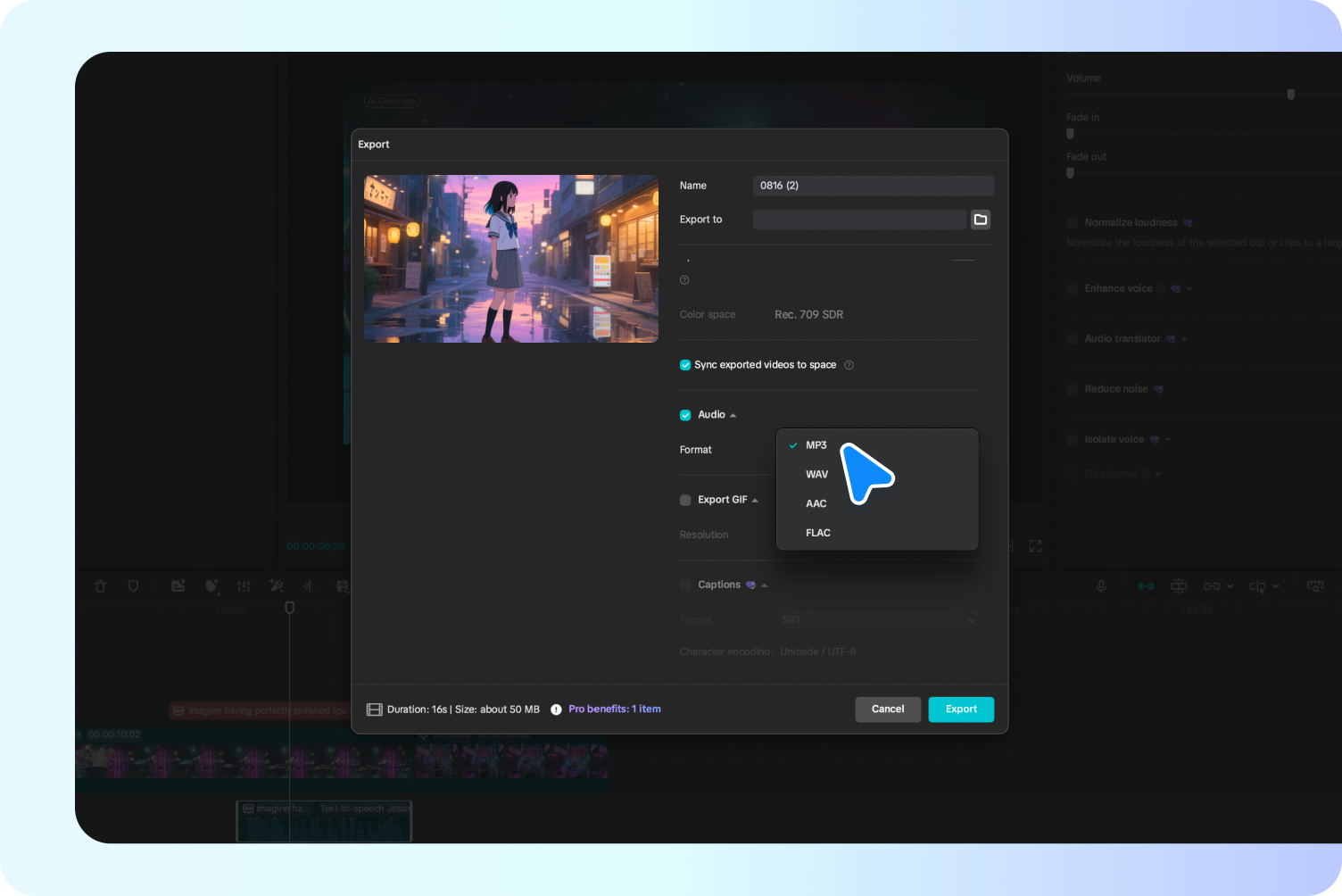The image size is (1342, 896).
Task: Select FLAC audio format
Action: [x=877, y=533]
